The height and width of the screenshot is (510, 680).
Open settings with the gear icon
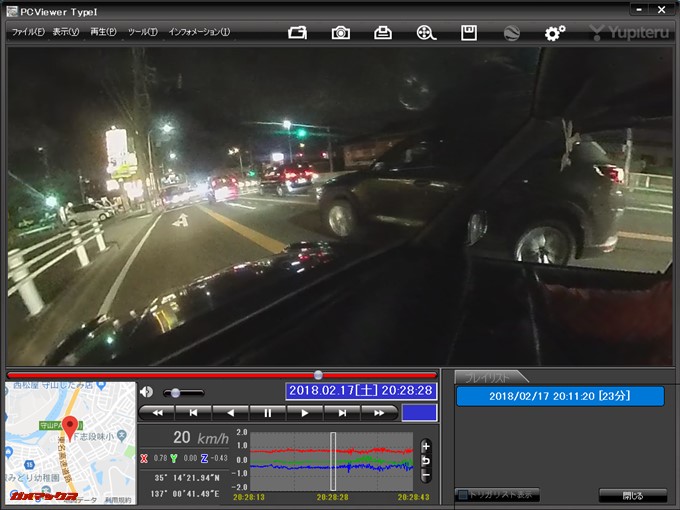554,32
